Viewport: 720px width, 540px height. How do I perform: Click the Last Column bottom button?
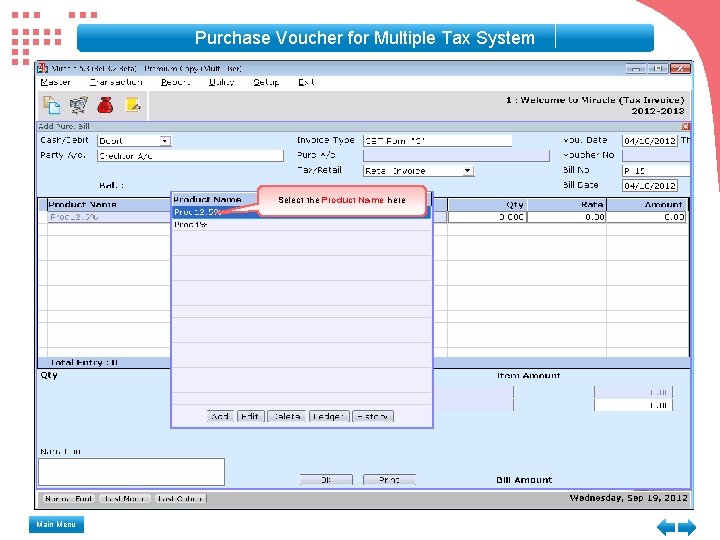[x=180, y=499]
